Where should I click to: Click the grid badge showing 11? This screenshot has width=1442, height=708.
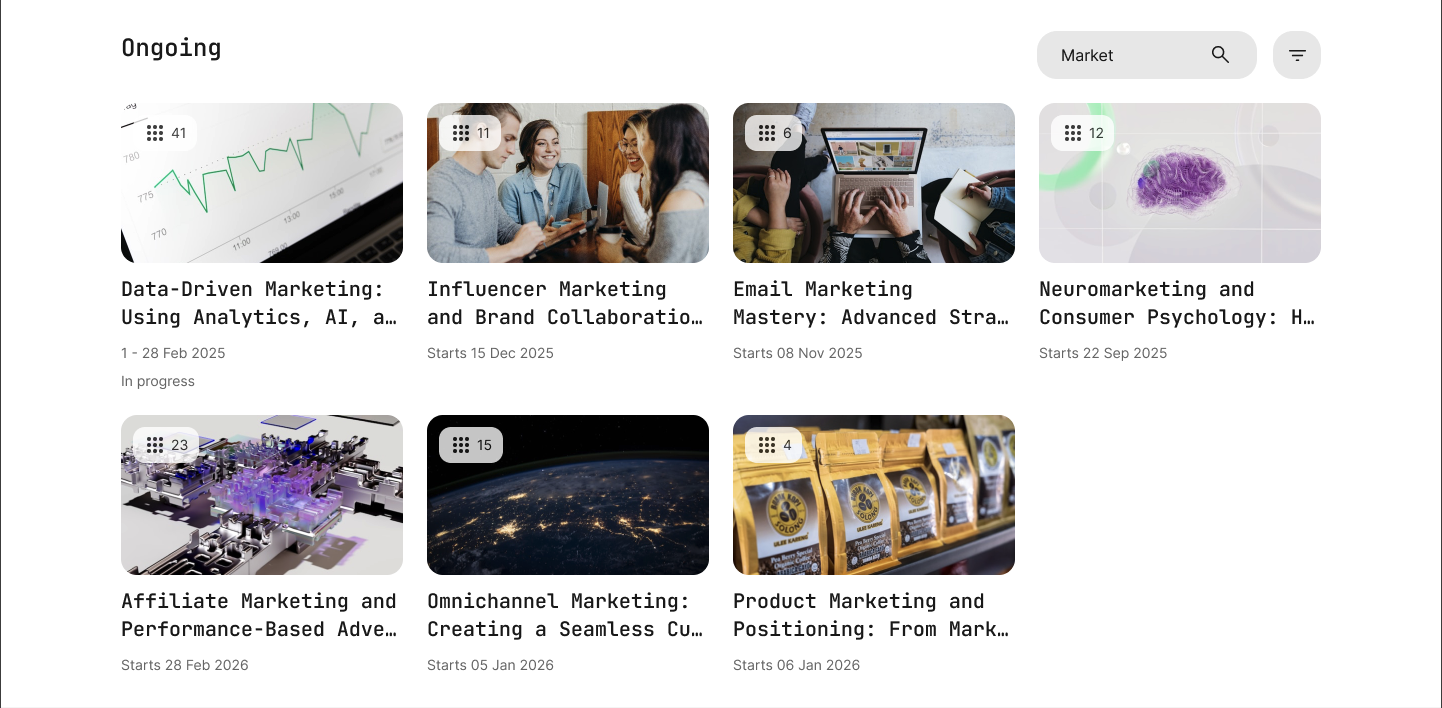pyautogui.click(x=470, y=133)
